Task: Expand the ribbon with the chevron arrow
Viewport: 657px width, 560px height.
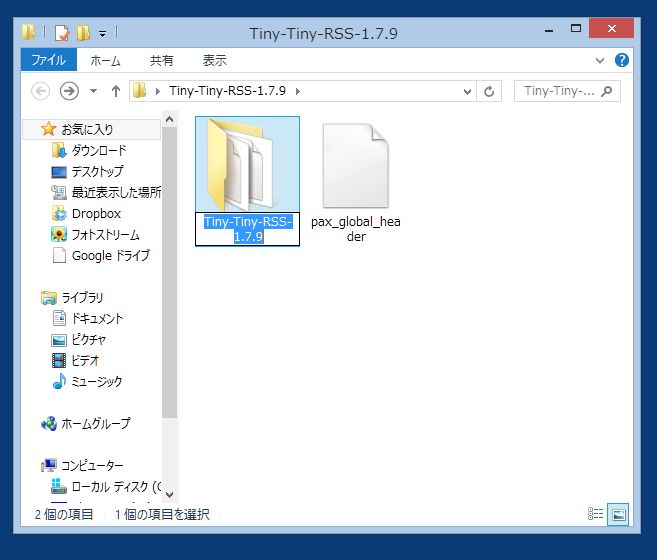Action: click(600, 60)
